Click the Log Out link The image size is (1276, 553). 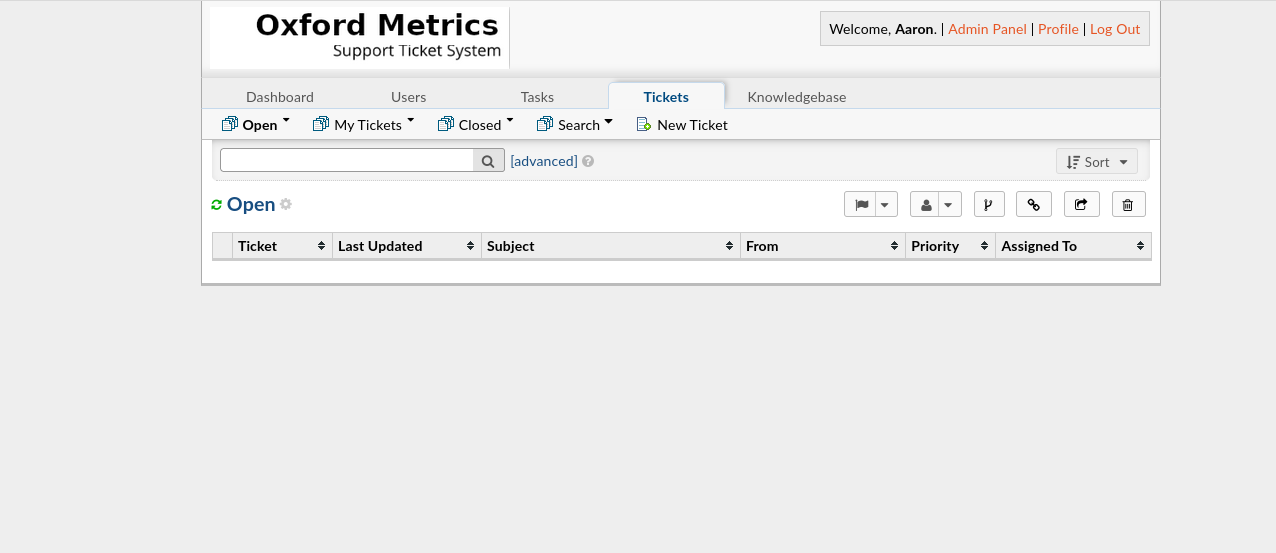pyautogui.click(x=1114, y=29)
